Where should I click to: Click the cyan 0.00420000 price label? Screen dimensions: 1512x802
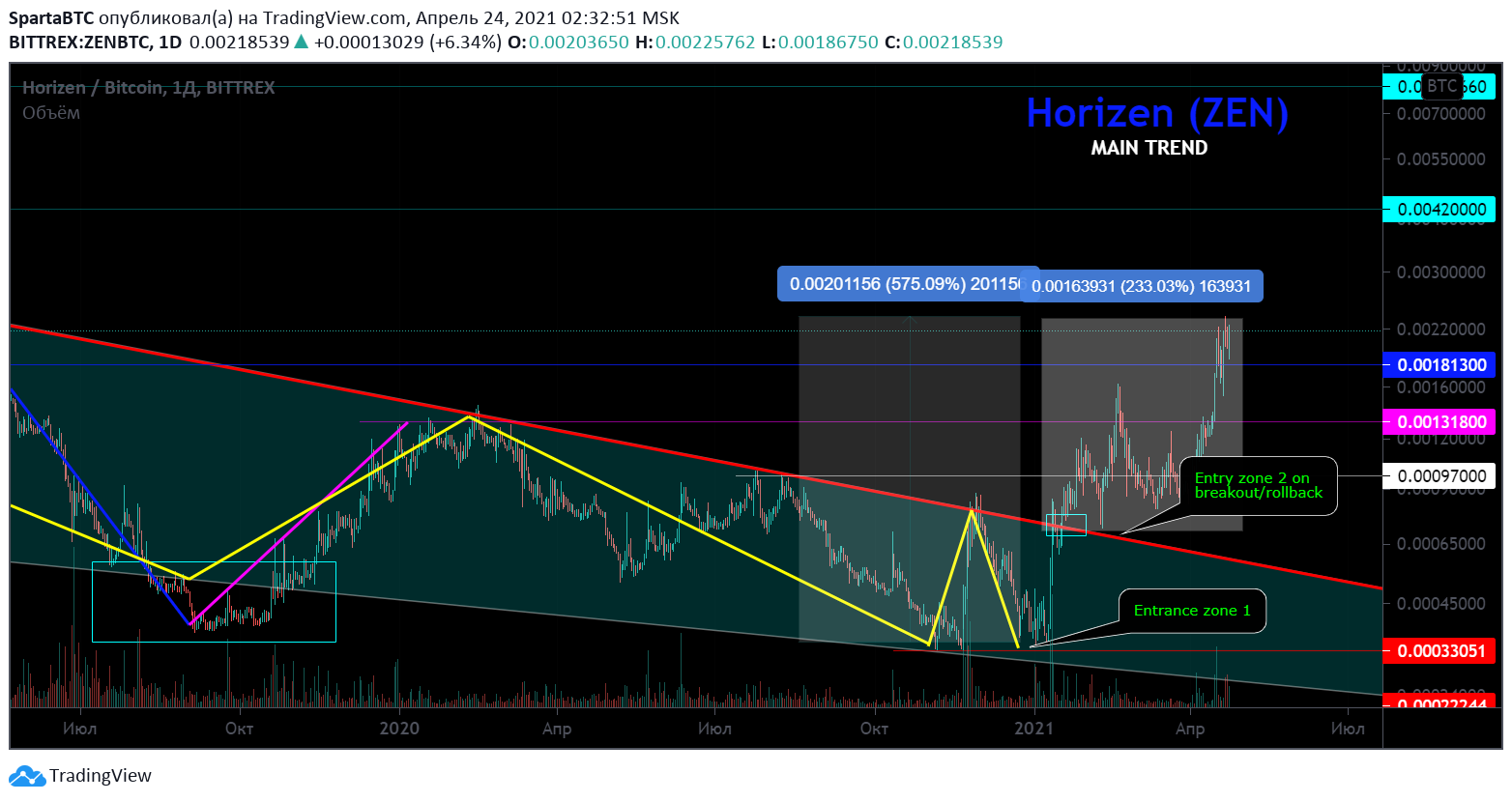tap(1440, 210)
